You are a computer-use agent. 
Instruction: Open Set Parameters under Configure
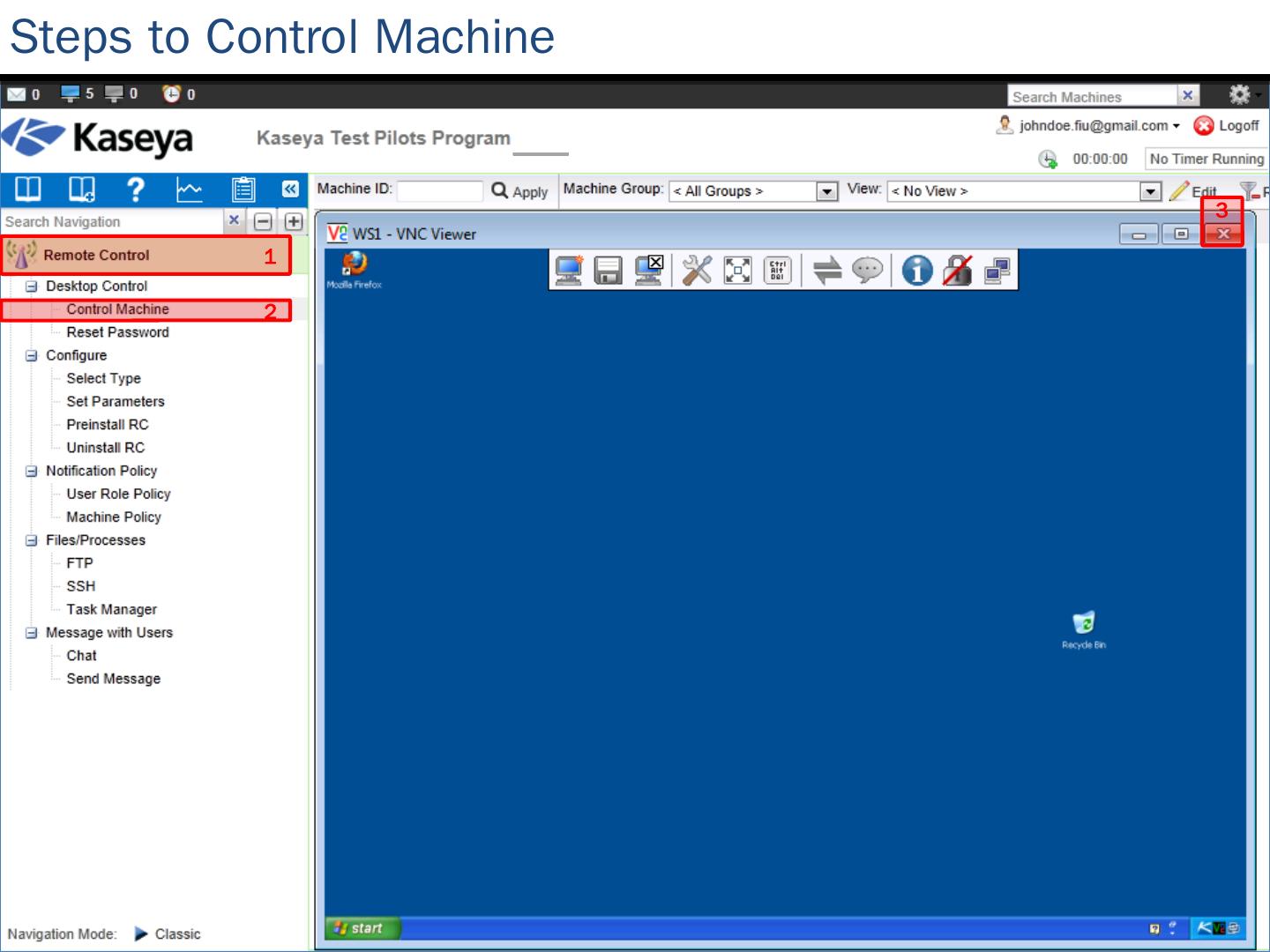(116, 401)
